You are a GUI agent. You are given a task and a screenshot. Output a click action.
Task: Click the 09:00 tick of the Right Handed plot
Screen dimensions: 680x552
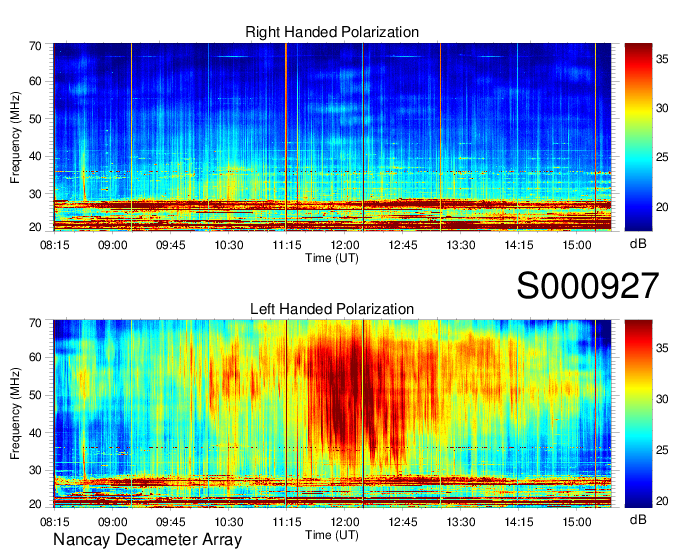tap(113, 245)
